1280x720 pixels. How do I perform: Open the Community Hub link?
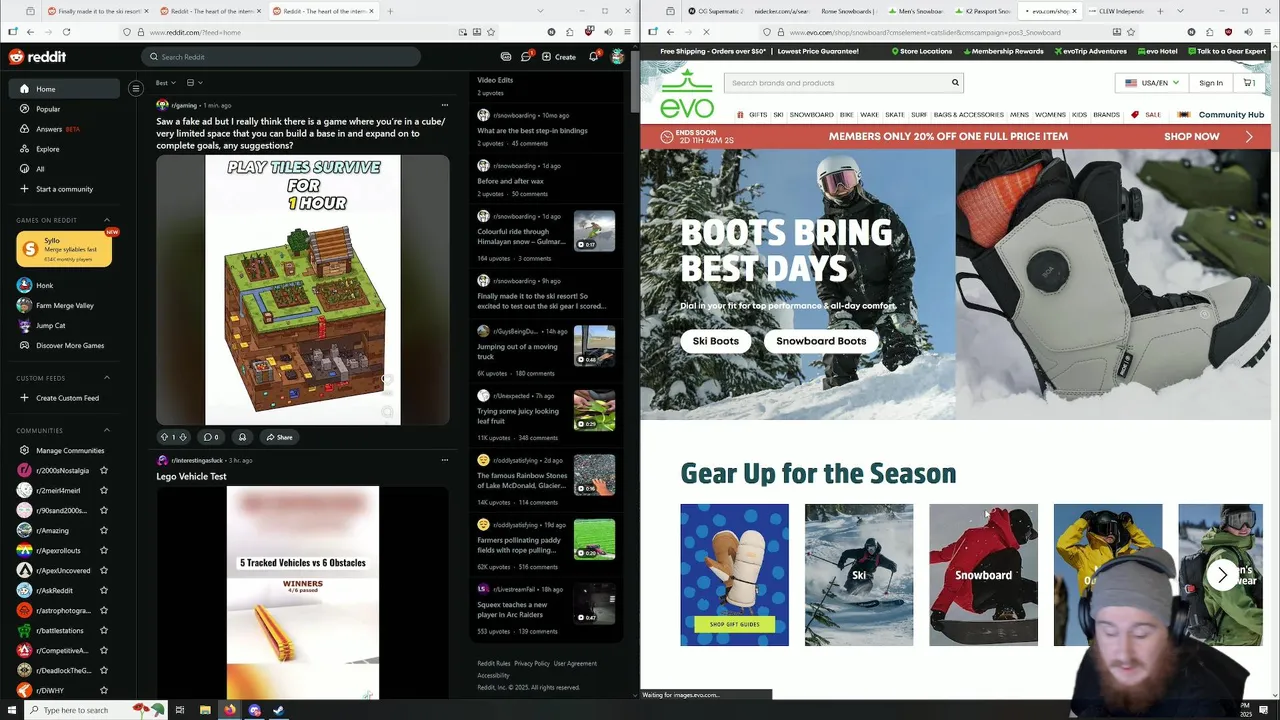click(x=1231, y=115)
